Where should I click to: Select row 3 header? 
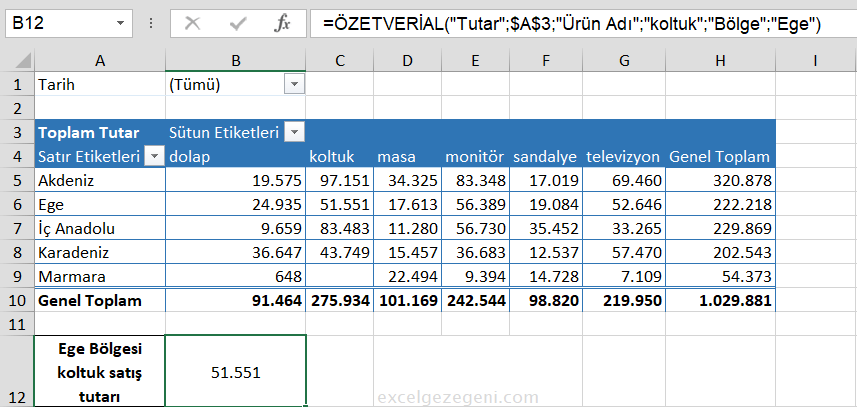[x=17, y=132]
